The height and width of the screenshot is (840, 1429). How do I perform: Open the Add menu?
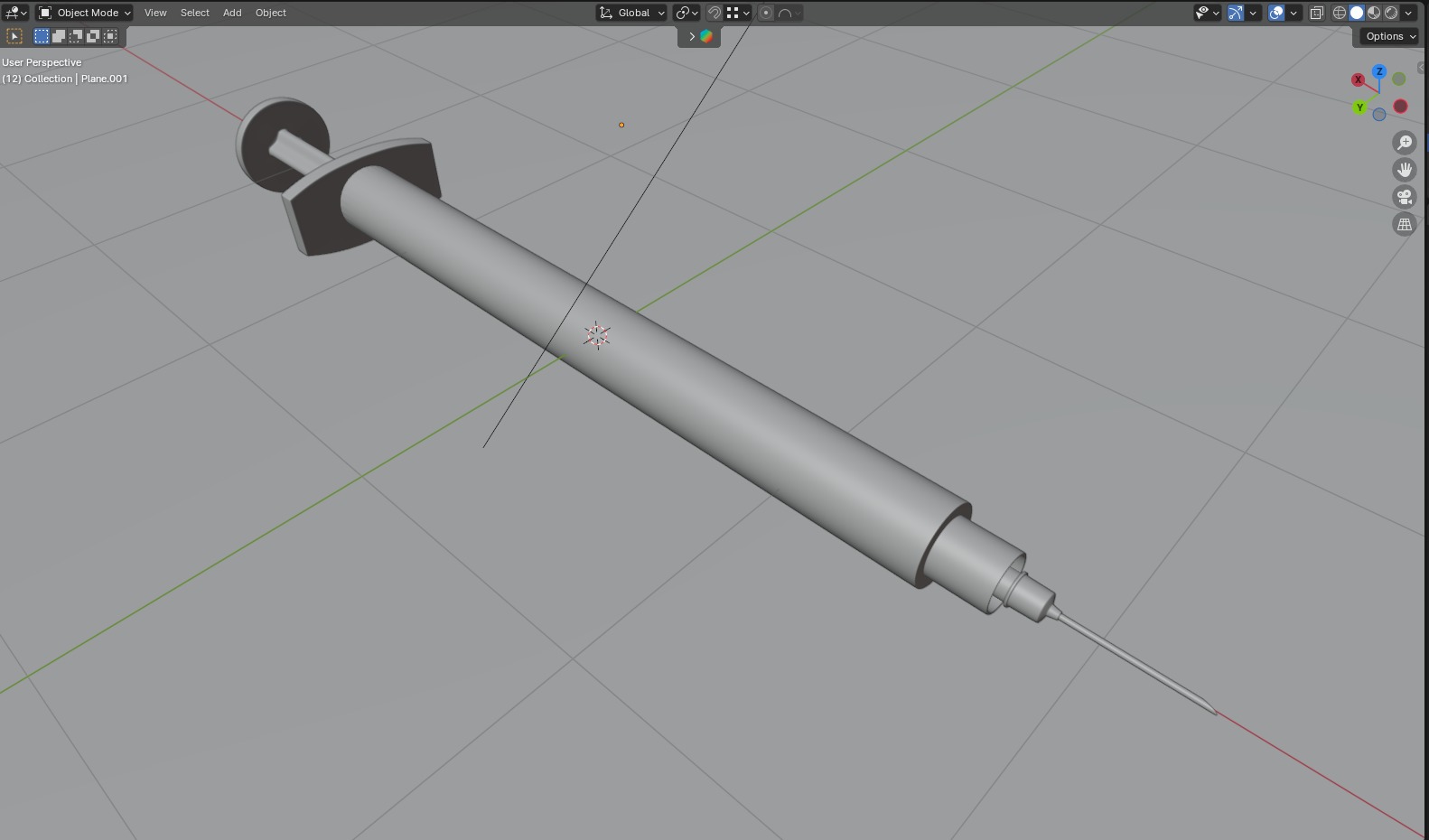(x=232, y=13)
